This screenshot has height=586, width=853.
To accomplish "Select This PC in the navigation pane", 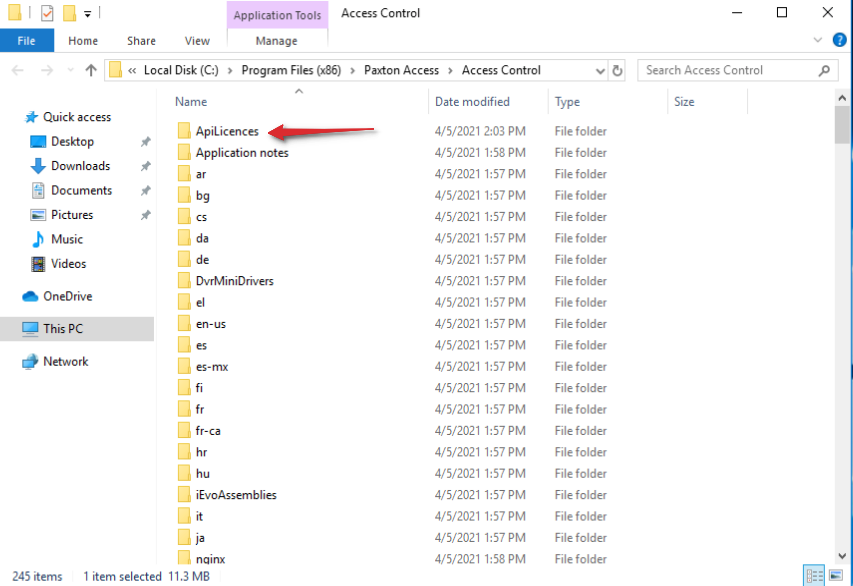I will 63,328.
